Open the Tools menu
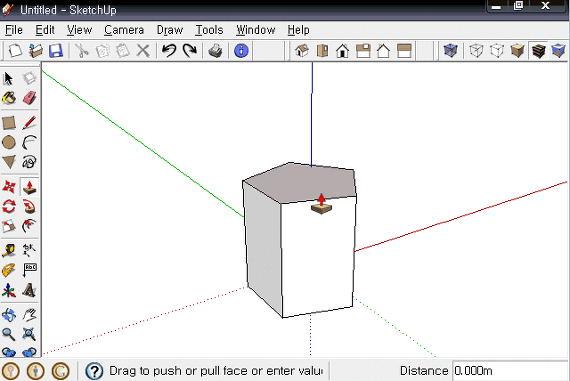This screenshot has width=570, height=381. tap(209, 30)
